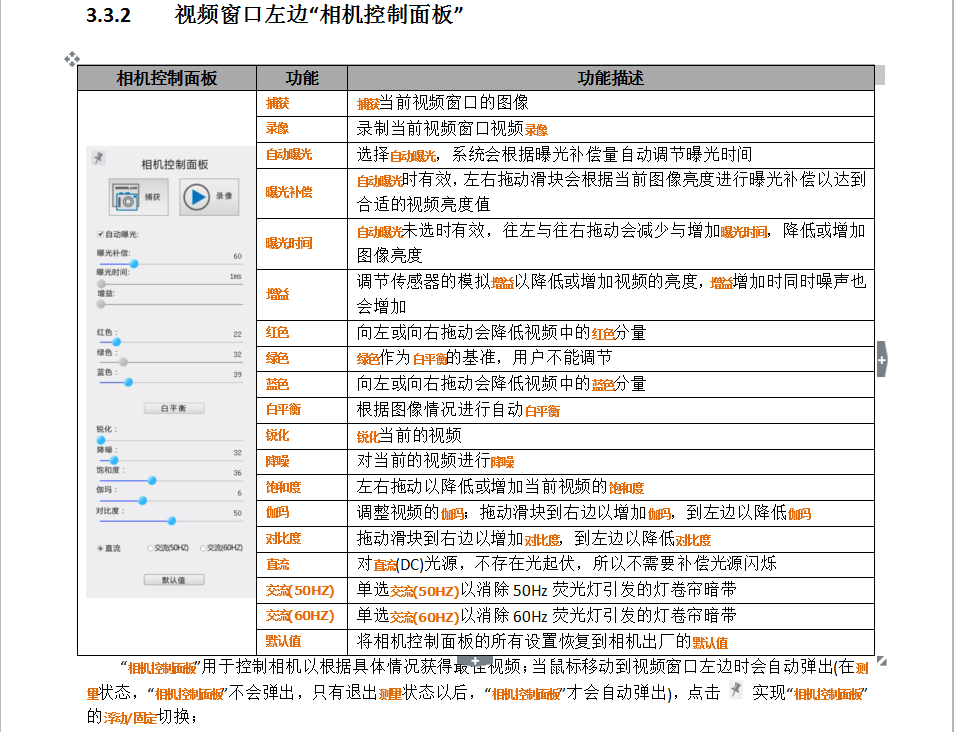Click the "曝光补偿" function cell
954x732 pixels.
302,193
